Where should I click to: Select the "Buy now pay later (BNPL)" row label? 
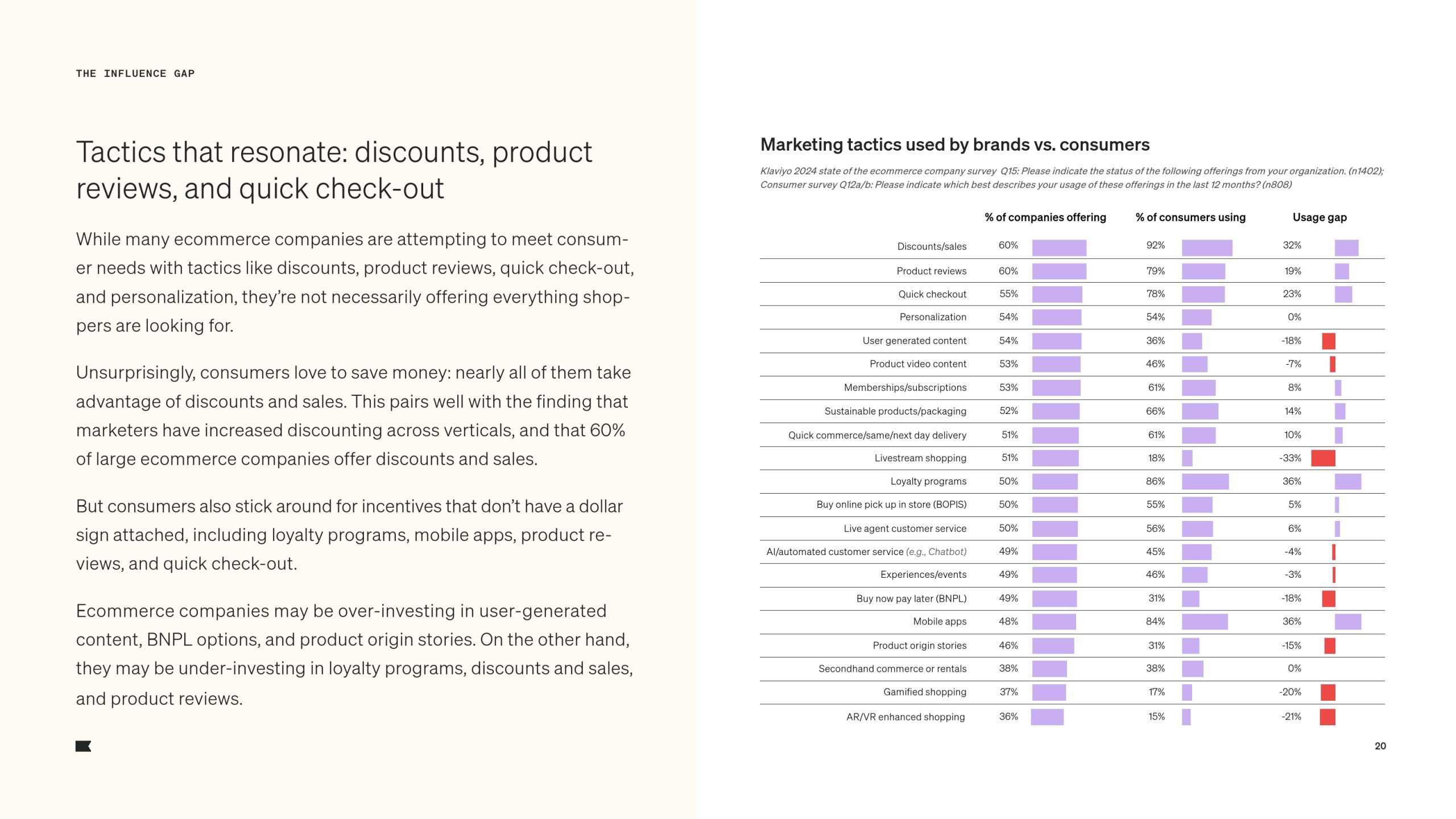(x=911, y=598)
